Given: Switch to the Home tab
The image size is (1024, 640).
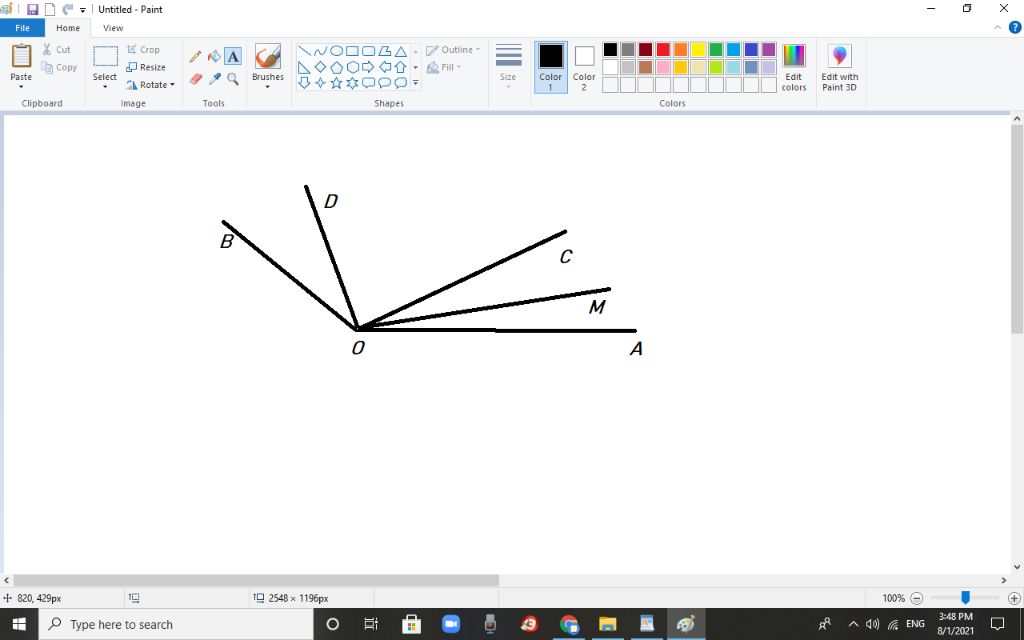Looking at the screenshot, I should point(68,28).
